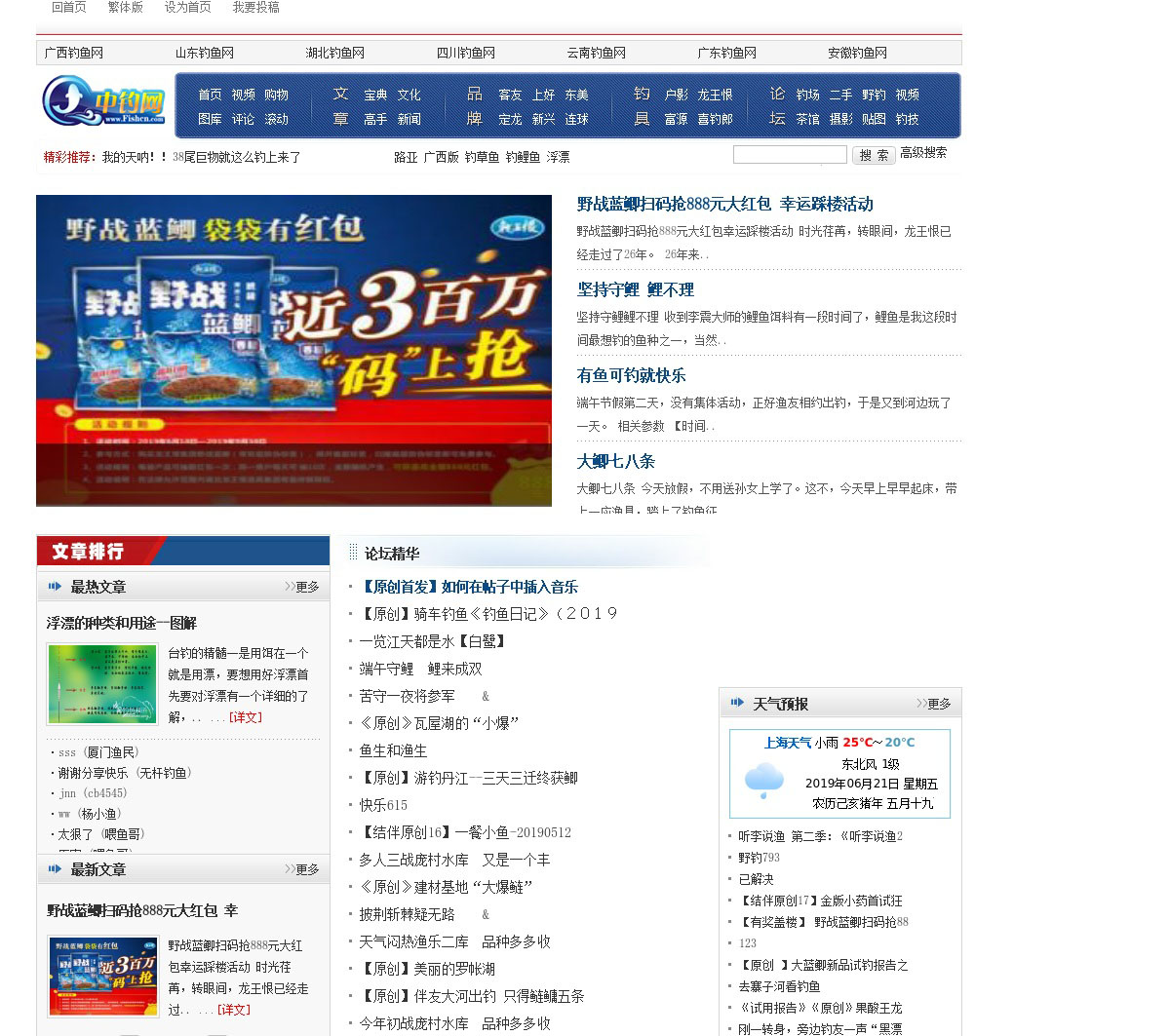
Task: Open sidebar post 已解决
Action: (x=756, y=879)
